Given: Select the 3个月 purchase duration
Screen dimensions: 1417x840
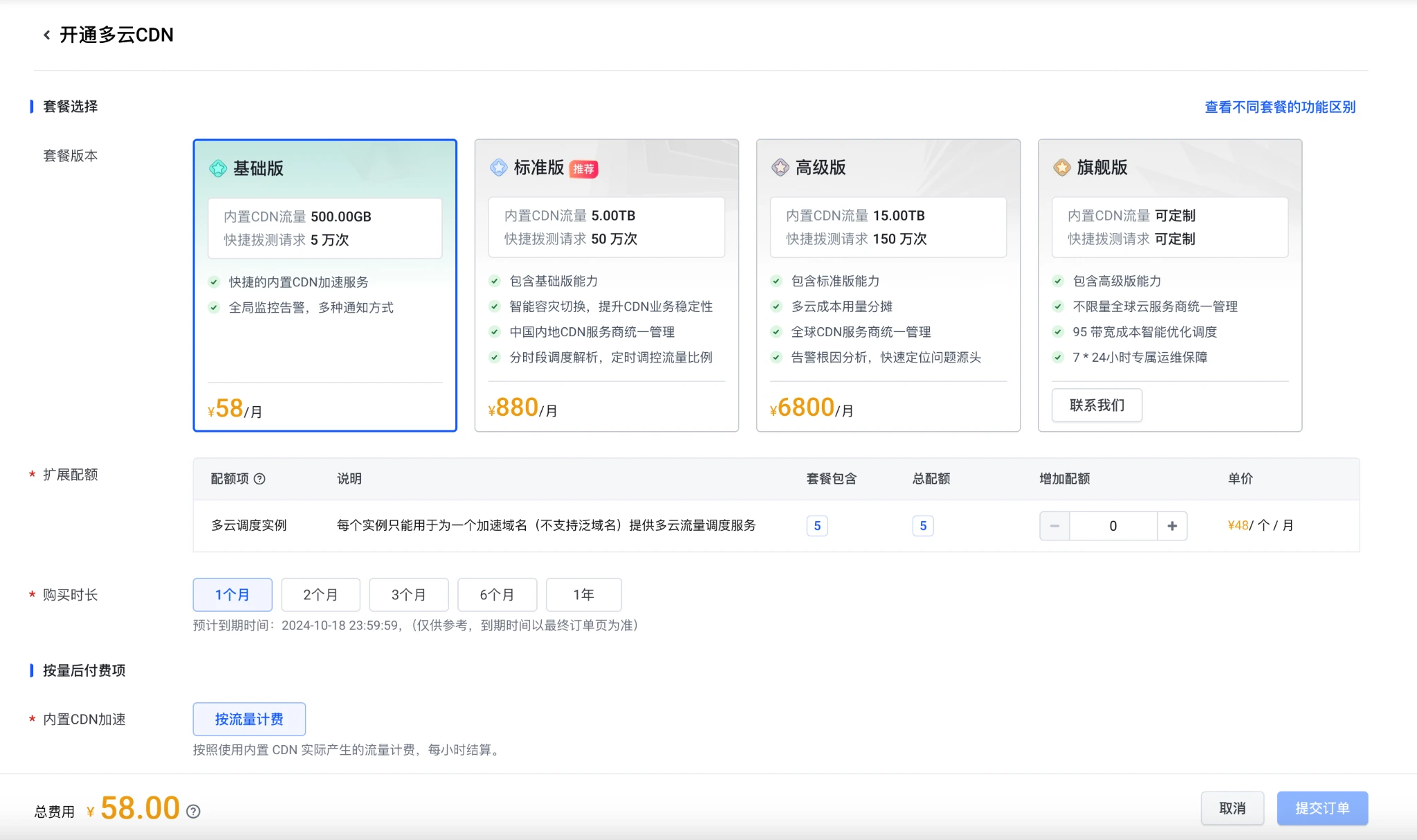Looking at the screenshot, I should pos(408,594).
